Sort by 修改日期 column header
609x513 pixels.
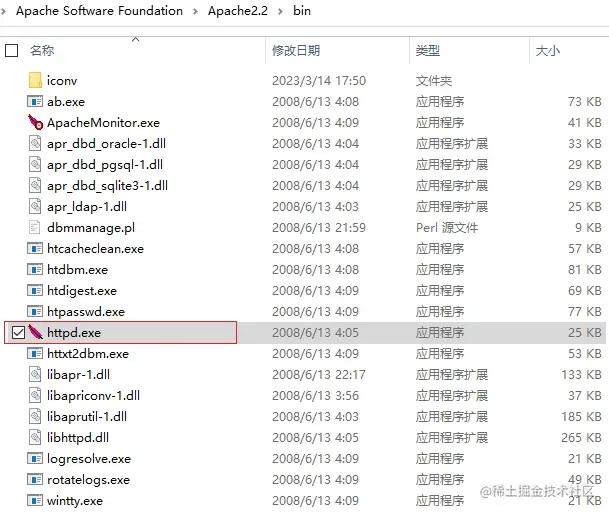[x=296, y=50]
